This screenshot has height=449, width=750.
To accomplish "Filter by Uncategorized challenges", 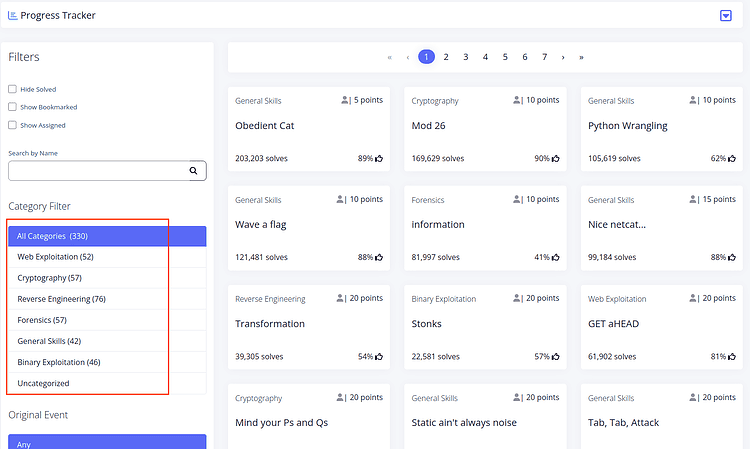I will coord(107,383).
